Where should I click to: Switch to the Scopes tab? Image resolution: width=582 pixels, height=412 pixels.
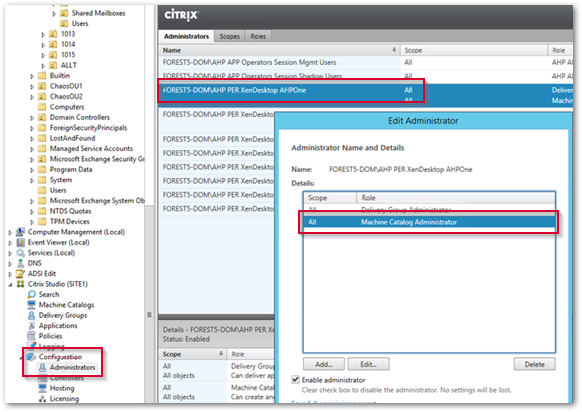coord(229,36)
